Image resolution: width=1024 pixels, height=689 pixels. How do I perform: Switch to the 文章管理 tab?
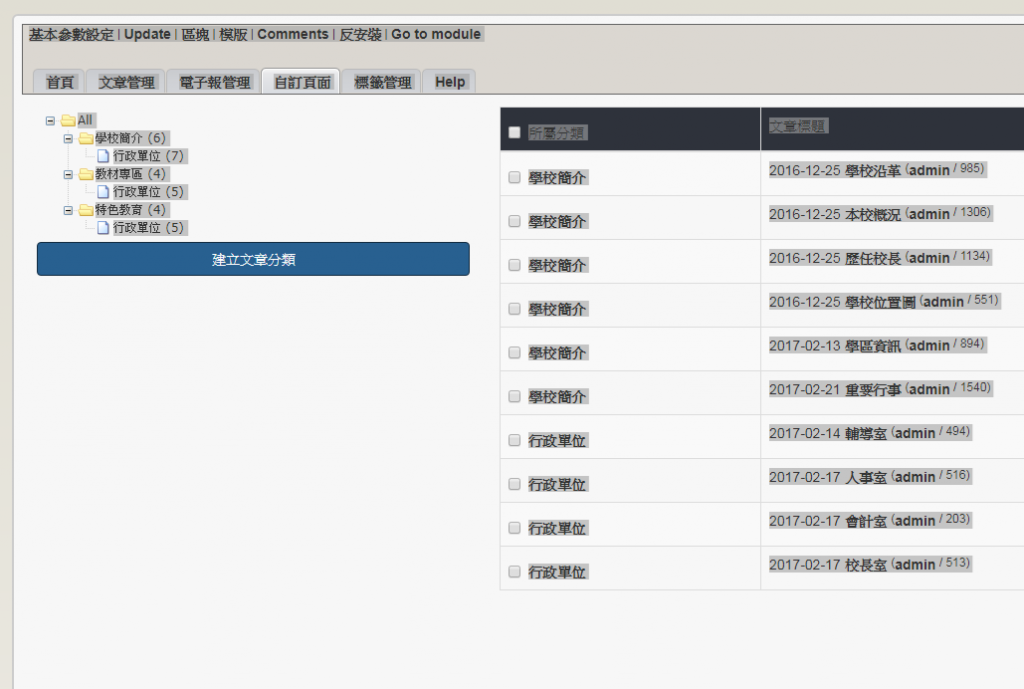[x=126, y=82]
